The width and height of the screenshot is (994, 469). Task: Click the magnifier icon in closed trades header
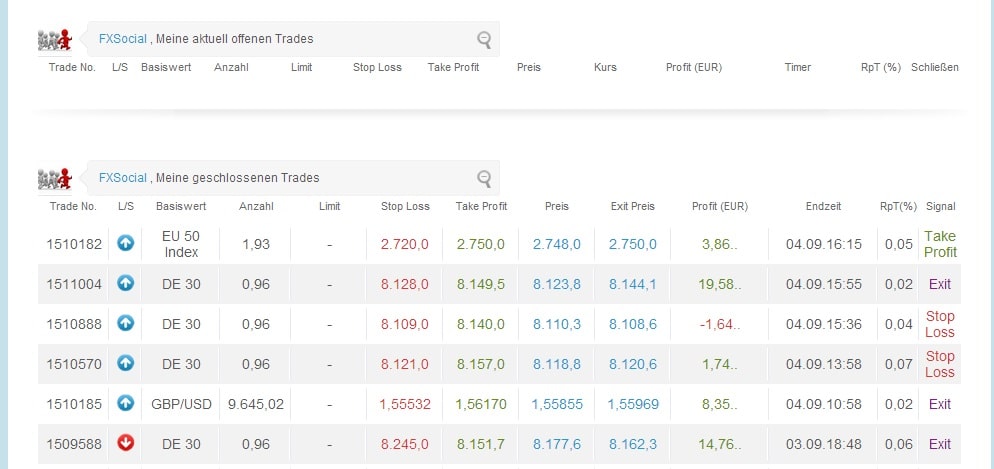(x=484, y=179)
